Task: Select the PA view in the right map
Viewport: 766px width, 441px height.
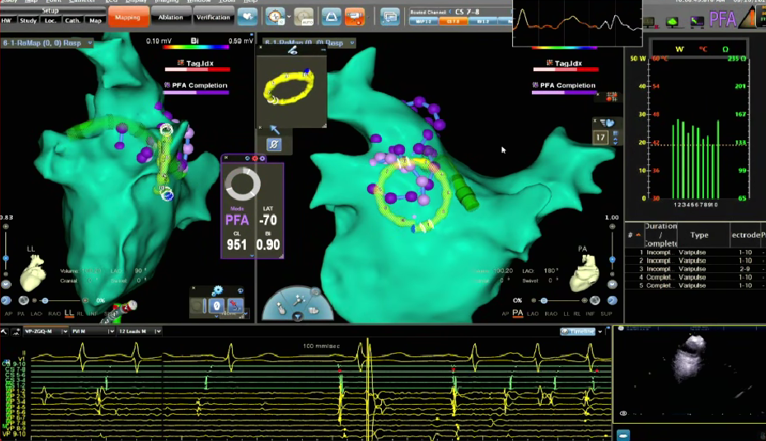Action: pyautogui.click(x=518, y=313)
